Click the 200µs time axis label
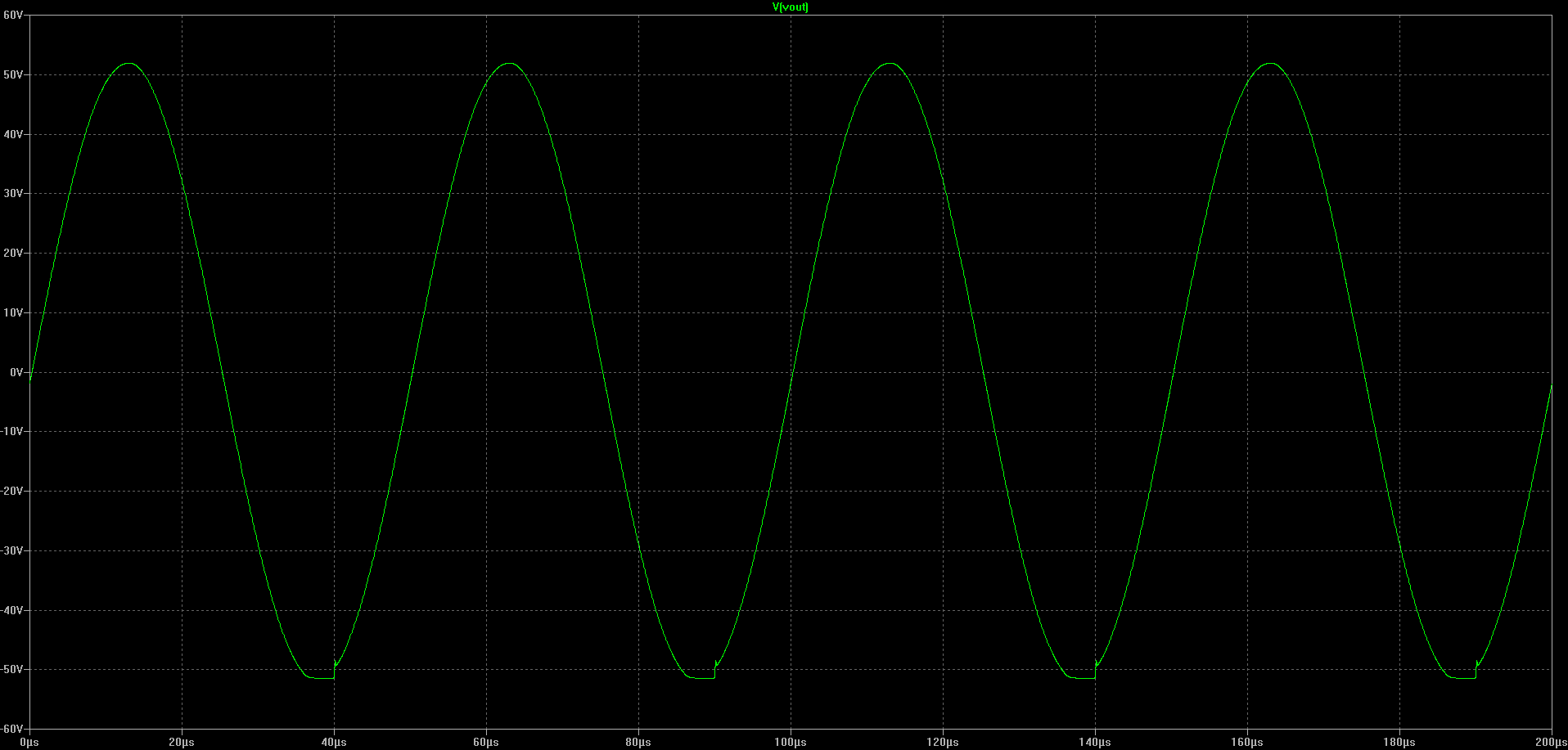Screen dimensions: 1568x750 coord(1551,743)
